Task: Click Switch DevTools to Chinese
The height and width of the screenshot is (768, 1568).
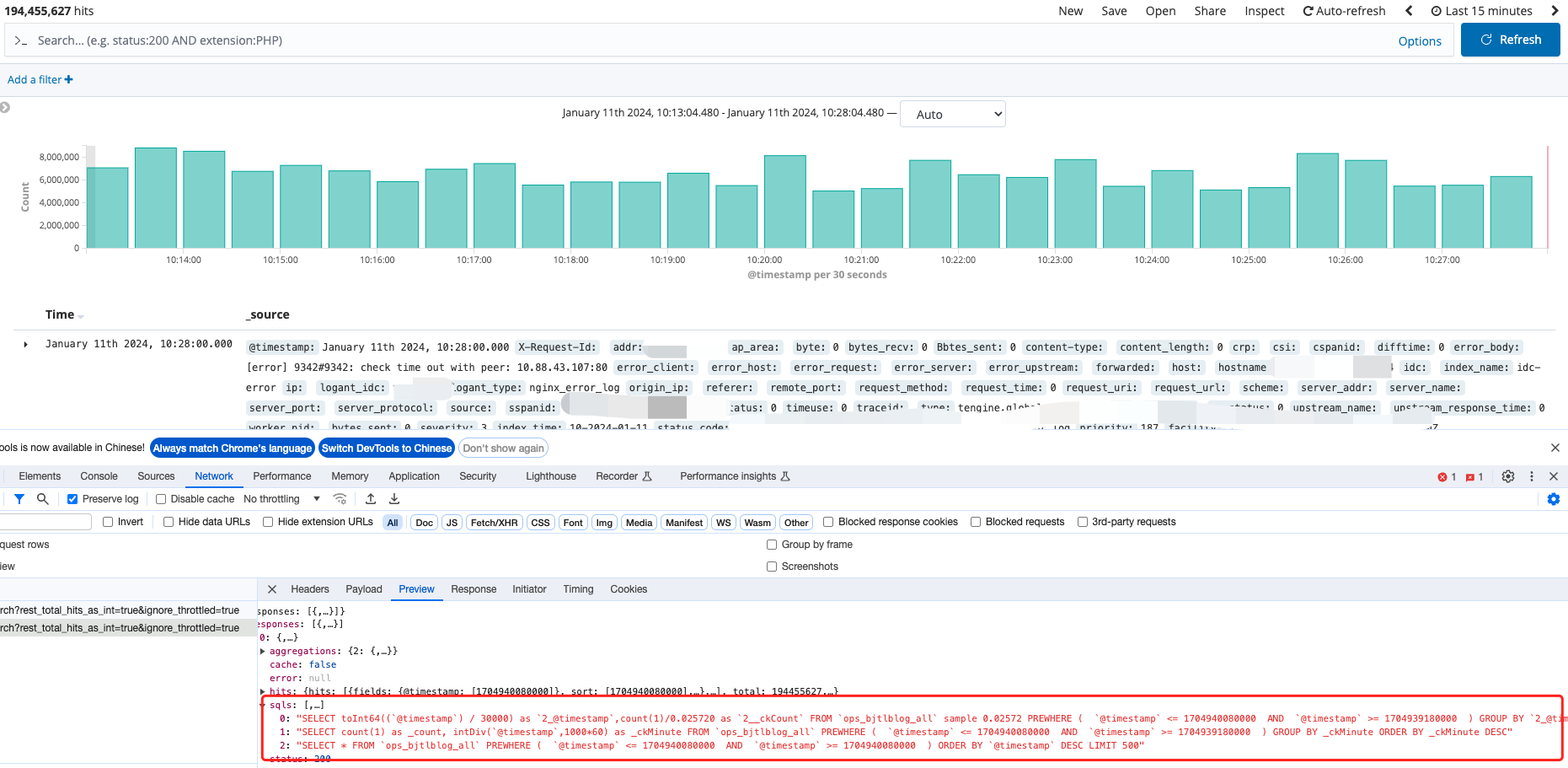Action: (x=387, y=448)
